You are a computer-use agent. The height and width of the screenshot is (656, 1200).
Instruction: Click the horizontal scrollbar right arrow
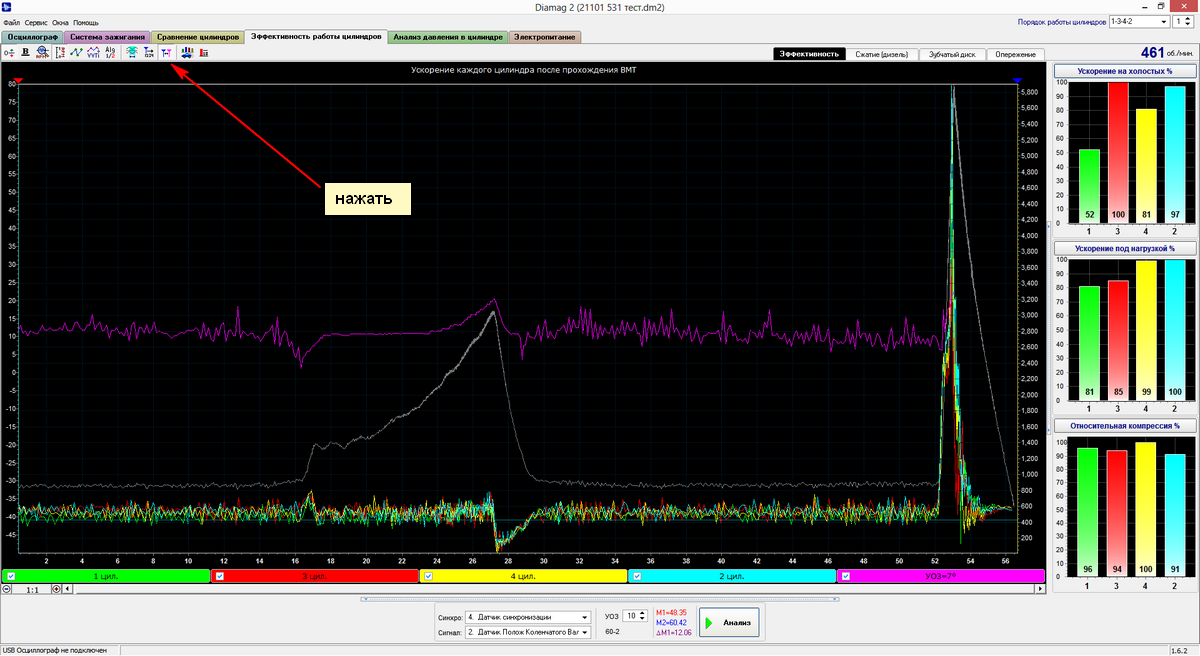coord(1042,590)
